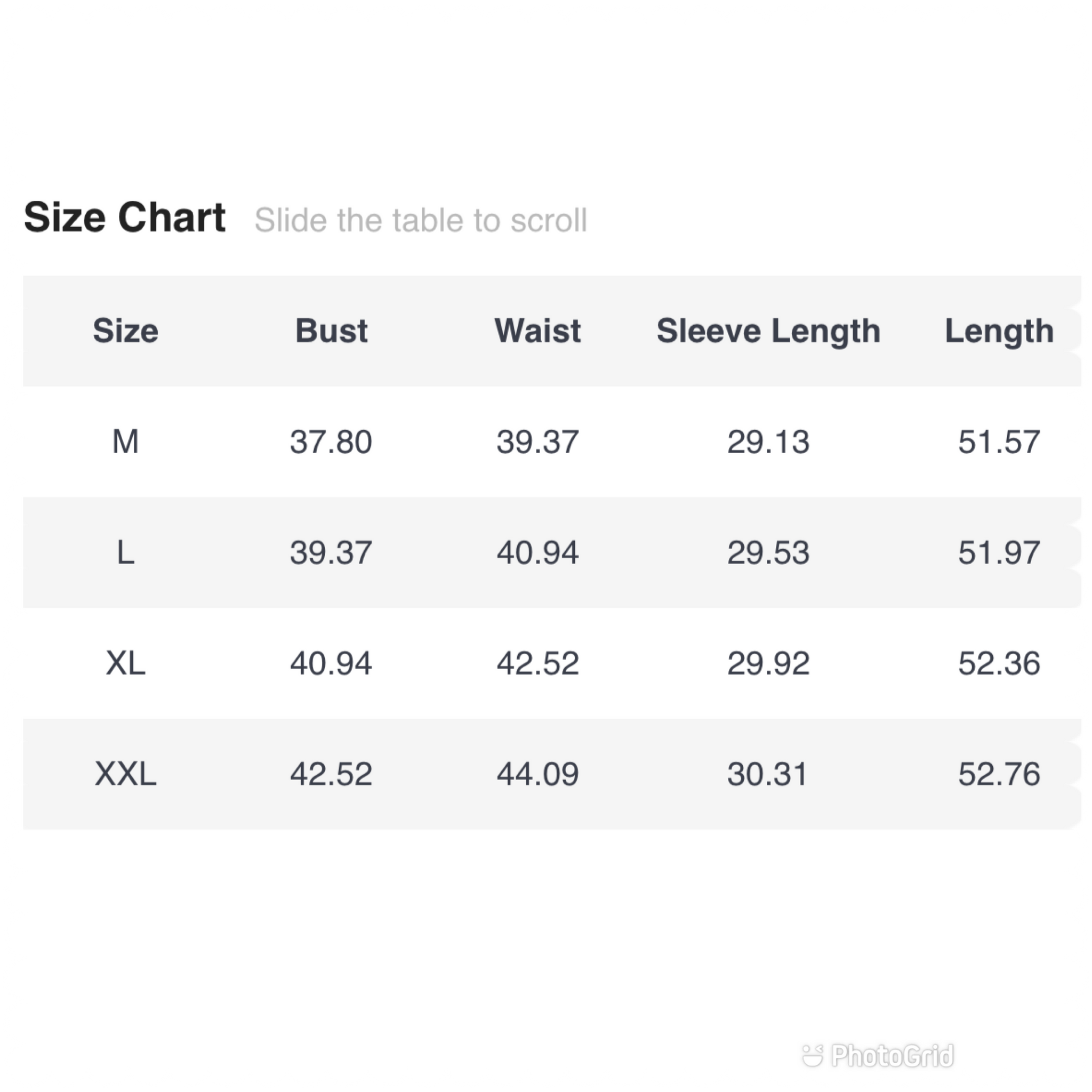
Task: Click the L waist value 40.94
Action: [x=537, y=552]
